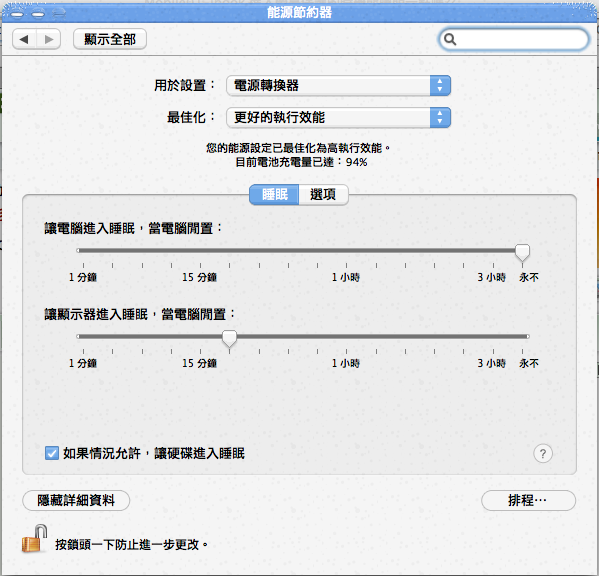The height and width of the screenshot is (576, 599).
Task: Open help with the question mark button
Action: 542,453
